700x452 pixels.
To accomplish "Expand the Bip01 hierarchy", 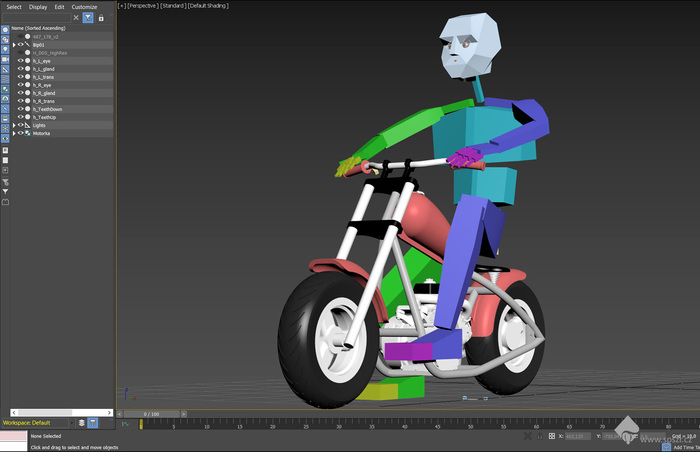I will click(14, 45).
